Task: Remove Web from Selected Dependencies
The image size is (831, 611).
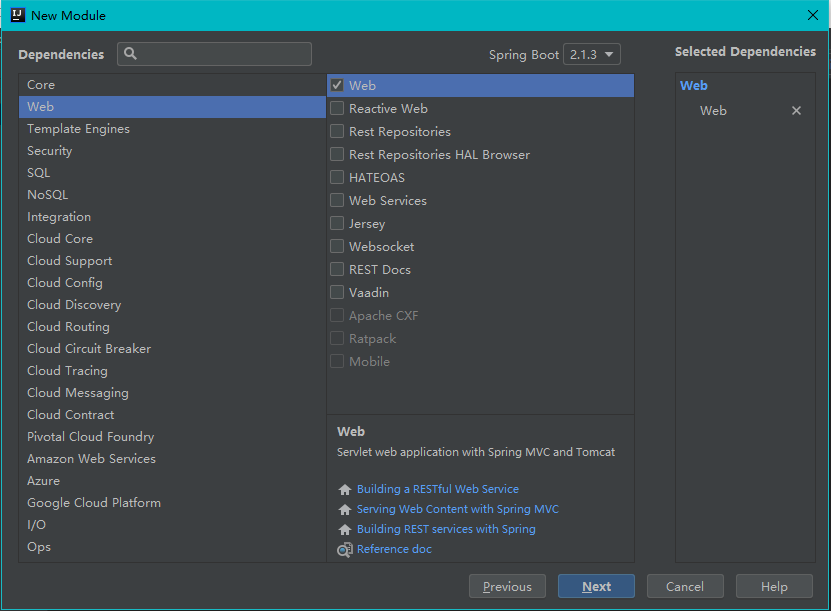Action: tap(796, 110)
